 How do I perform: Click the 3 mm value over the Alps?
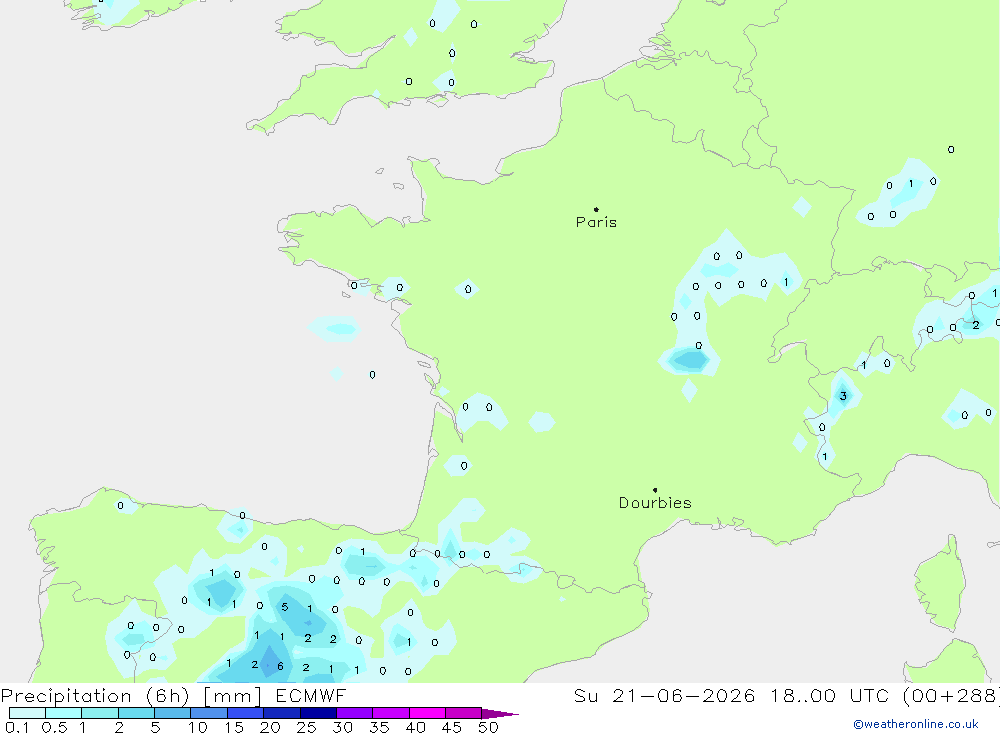[x=843, y=396]
